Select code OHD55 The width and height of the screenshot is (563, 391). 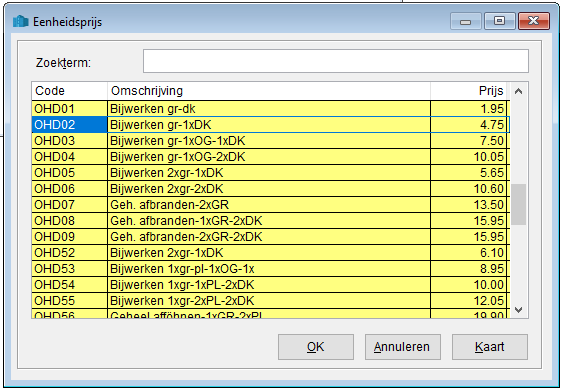70,301
